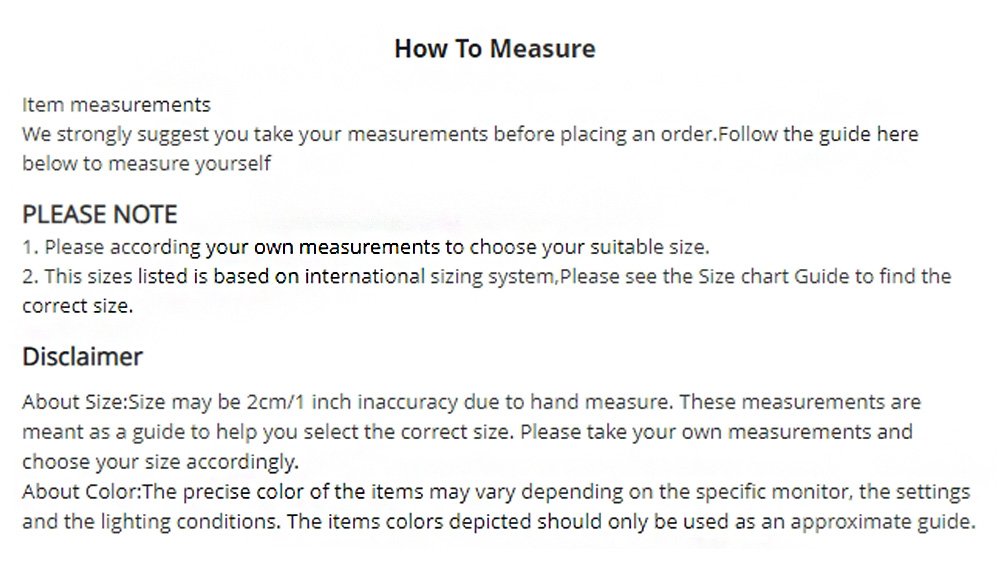Click the About Size: label
Screen dimensions: 1000x576
[x=75, y=402]
